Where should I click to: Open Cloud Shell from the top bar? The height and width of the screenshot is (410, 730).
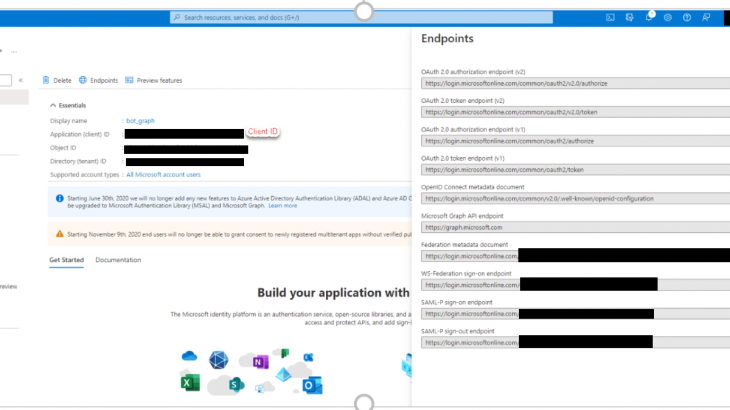click(610, 17)
